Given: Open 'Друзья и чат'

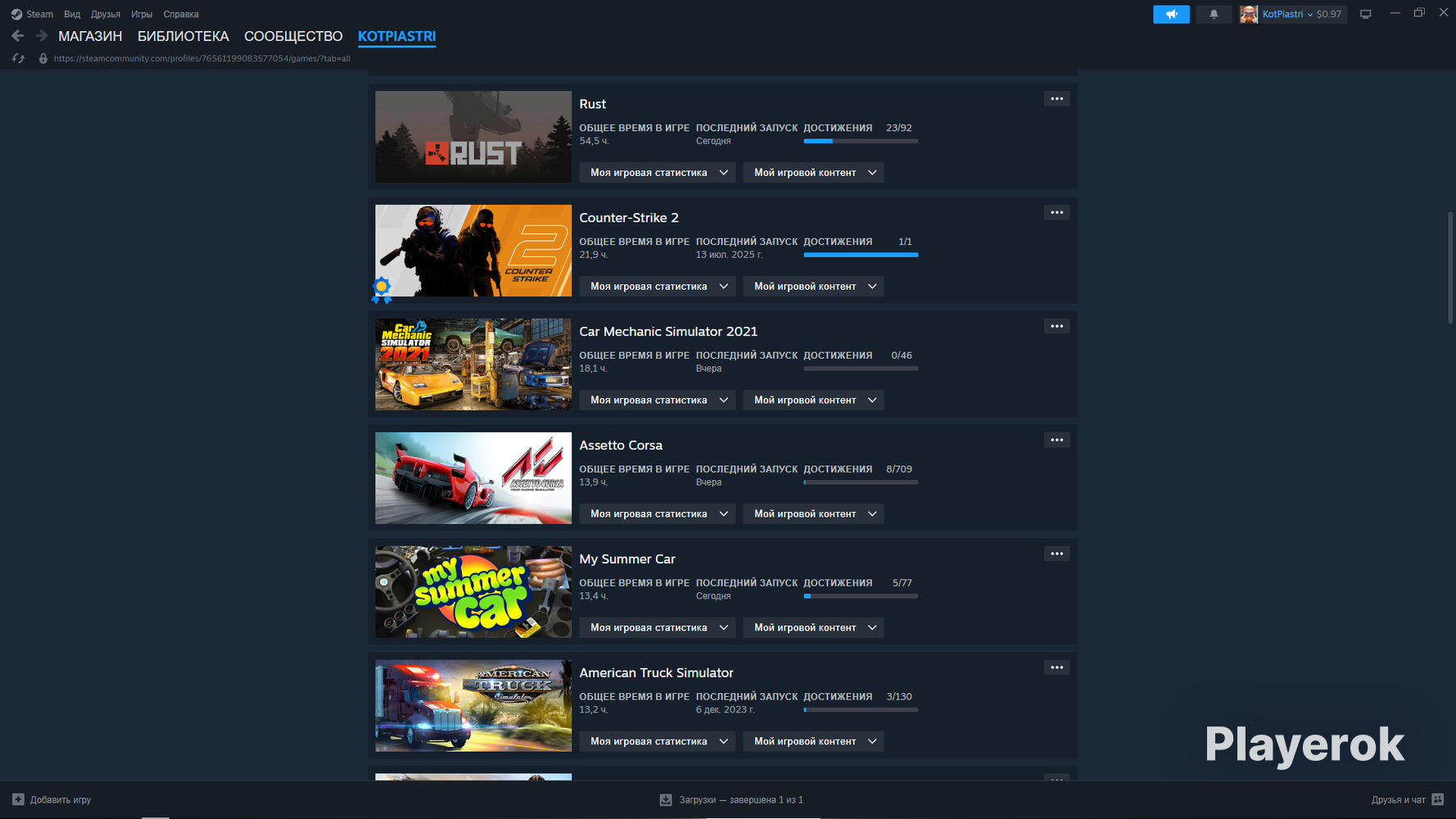Looking at the screenshot, I should coord(1408,799).
